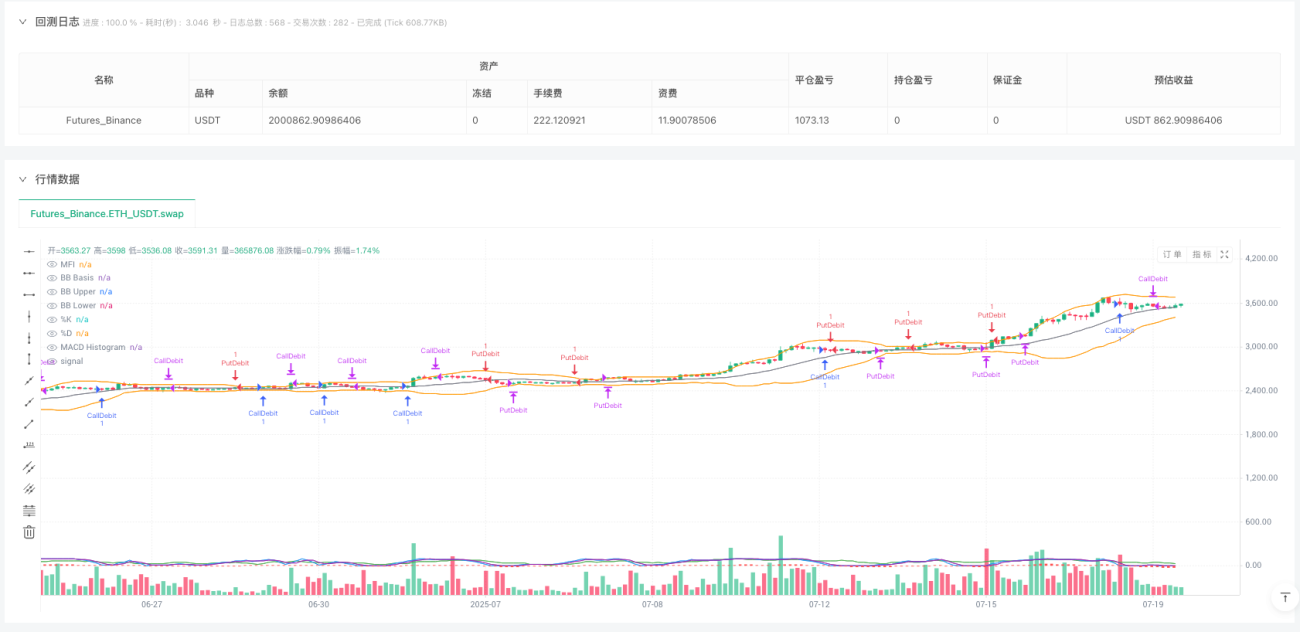1300x632 pixels.
Task: Collapse the 行情数据 section chevron
Action: click(x=23, y=179)
